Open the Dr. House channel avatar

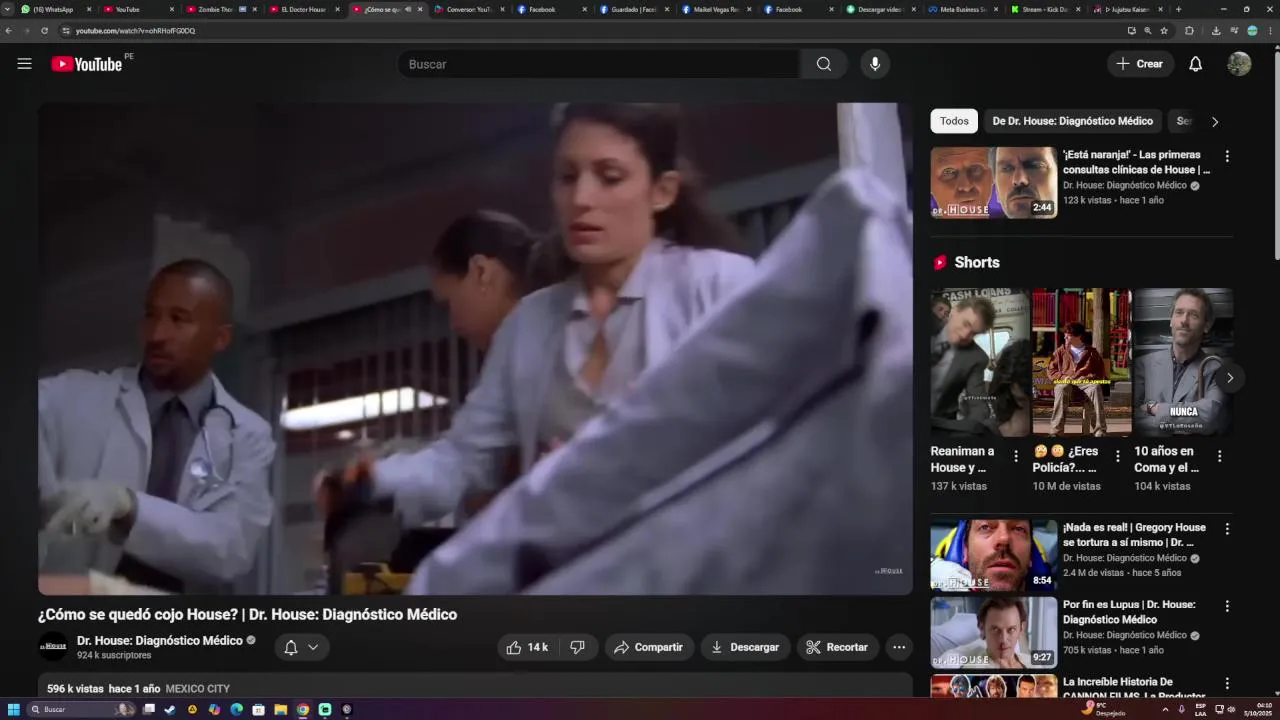tap(53, 647)
